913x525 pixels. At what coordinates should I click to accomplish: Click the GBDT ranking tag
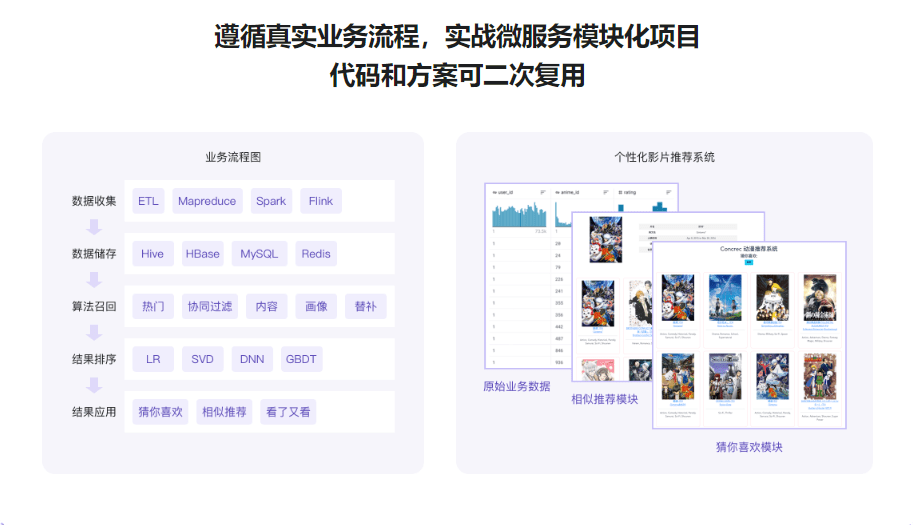click(301, 359)
